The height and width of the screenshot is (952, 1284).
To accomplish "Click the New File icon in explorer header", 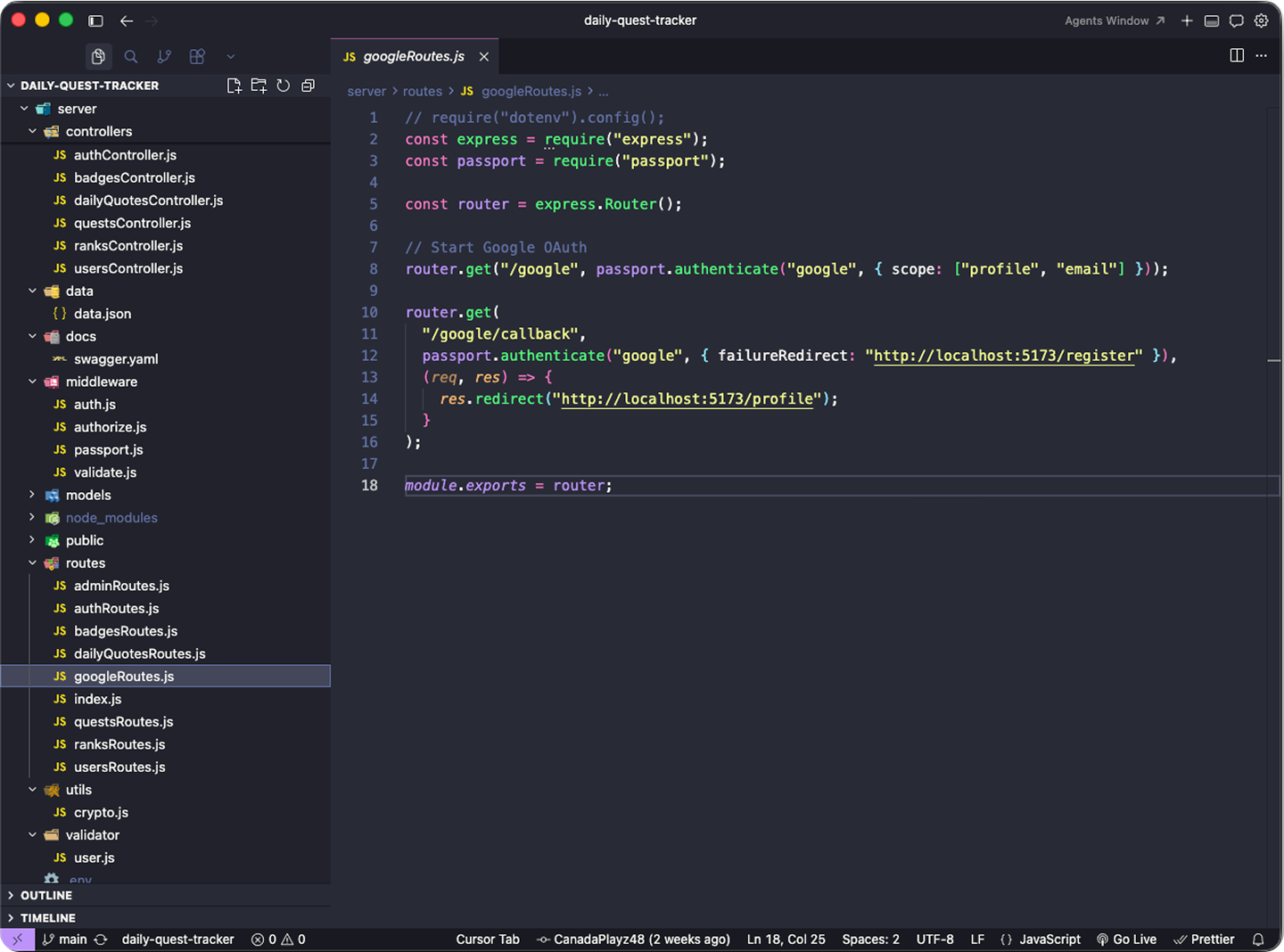I will point(234,86).
